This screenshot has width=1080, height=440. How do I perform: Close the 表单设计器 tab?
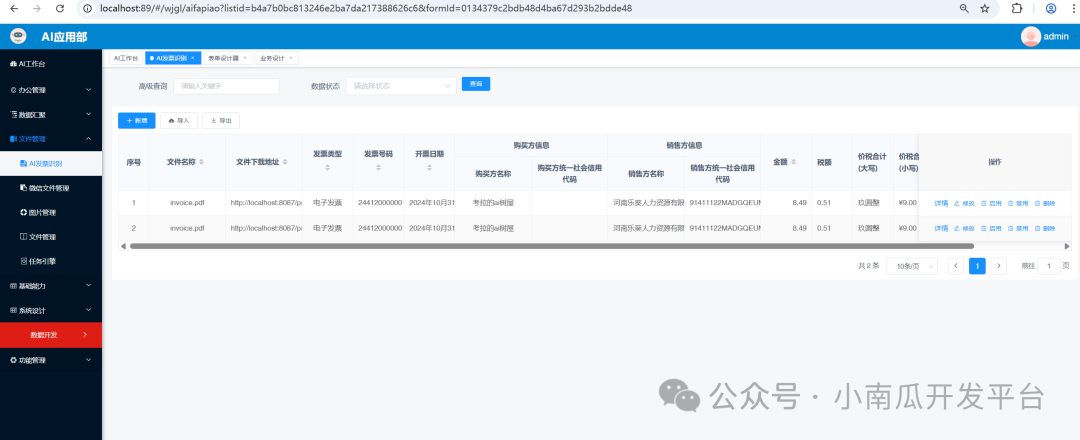(x=245, y=59)
